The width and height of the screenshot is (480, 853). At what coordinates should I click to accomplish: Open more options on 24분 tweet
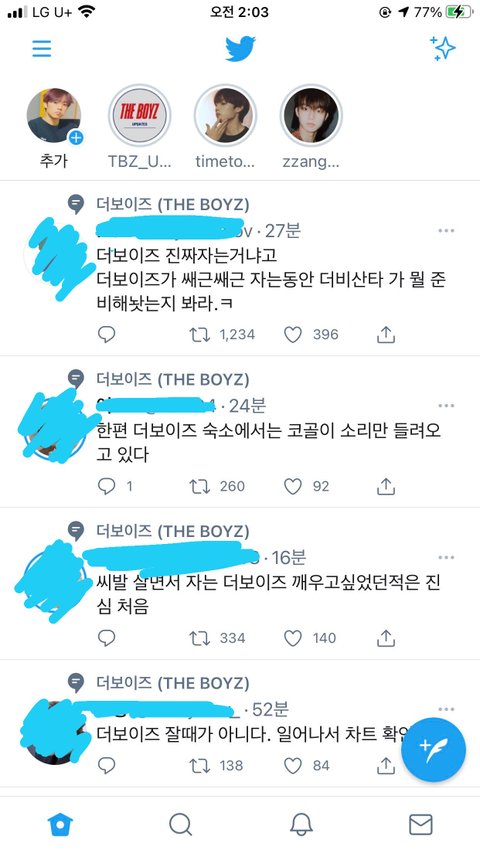pyautogui.click(x=446, y=405)
